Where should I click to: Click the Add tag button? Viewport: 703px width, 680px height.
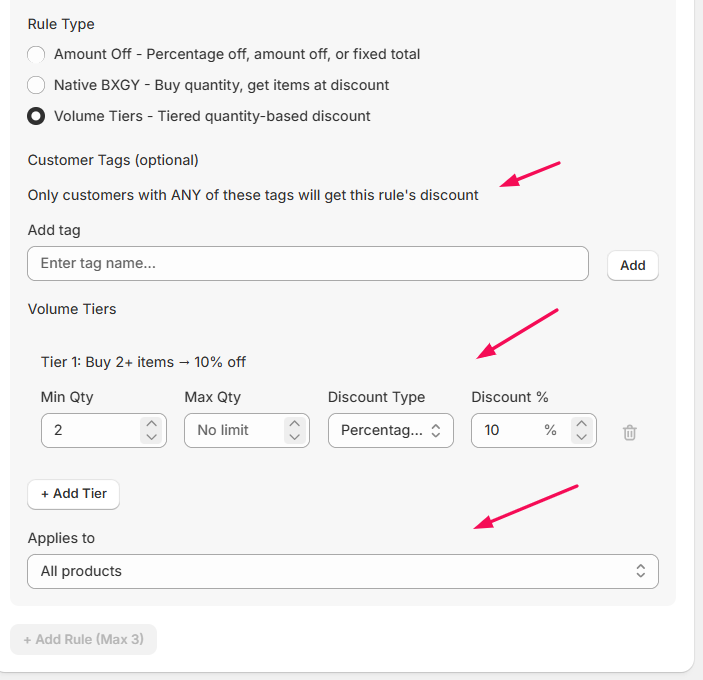pos(632,265)
